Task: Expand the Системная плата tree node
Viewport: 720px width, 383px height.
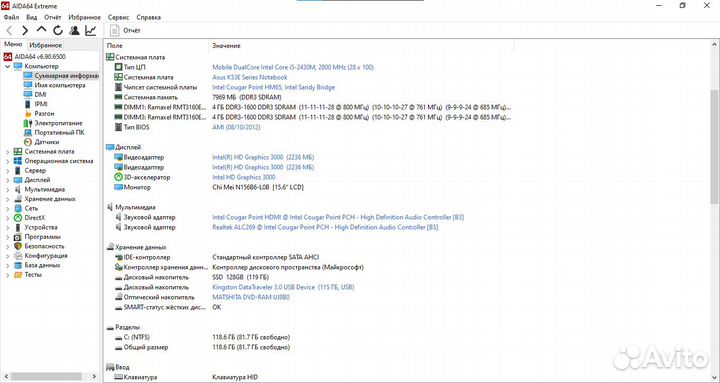Action: click(7, 152)
